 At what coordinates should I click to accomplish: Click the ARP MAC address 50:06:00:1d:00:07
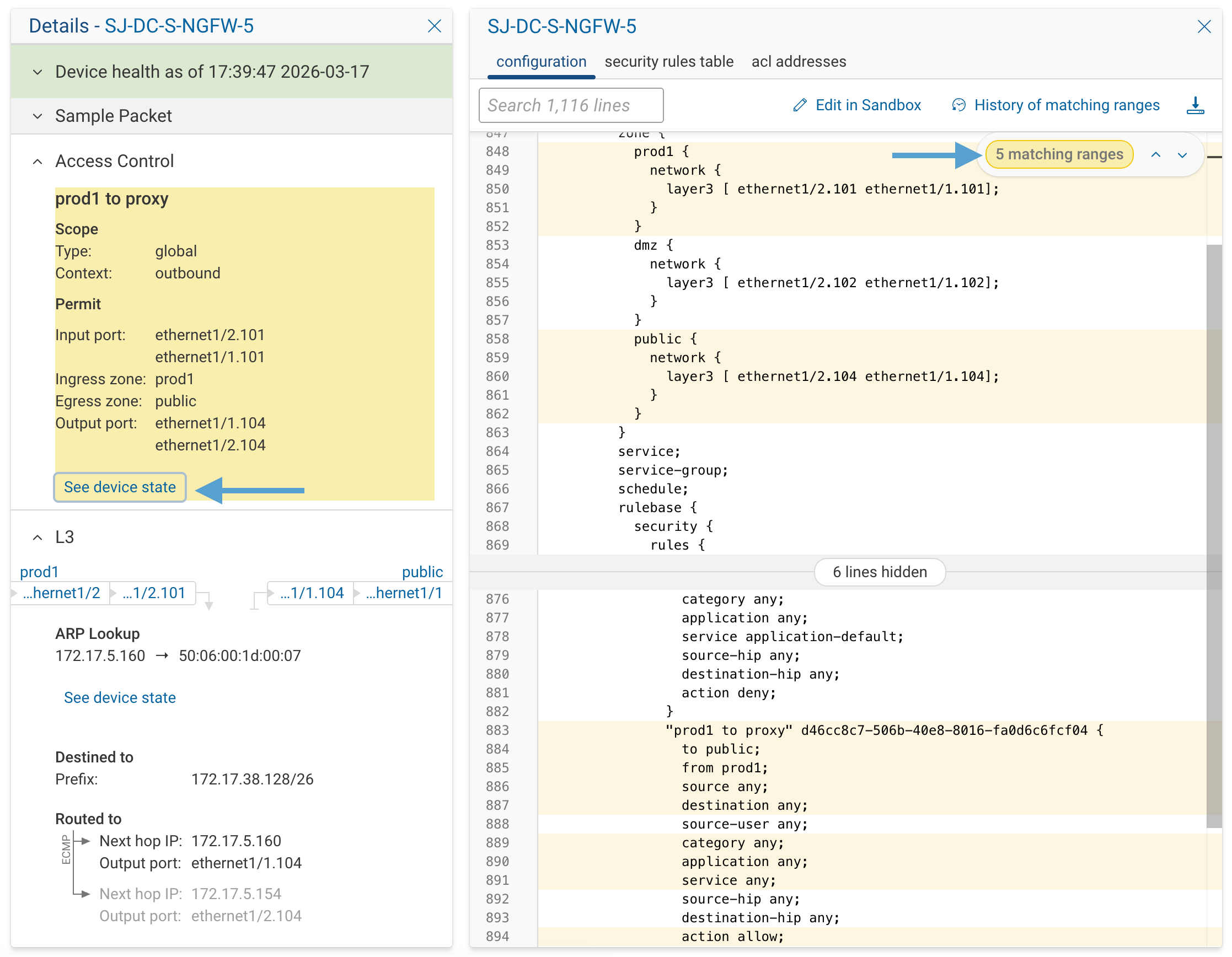(240, 655)
